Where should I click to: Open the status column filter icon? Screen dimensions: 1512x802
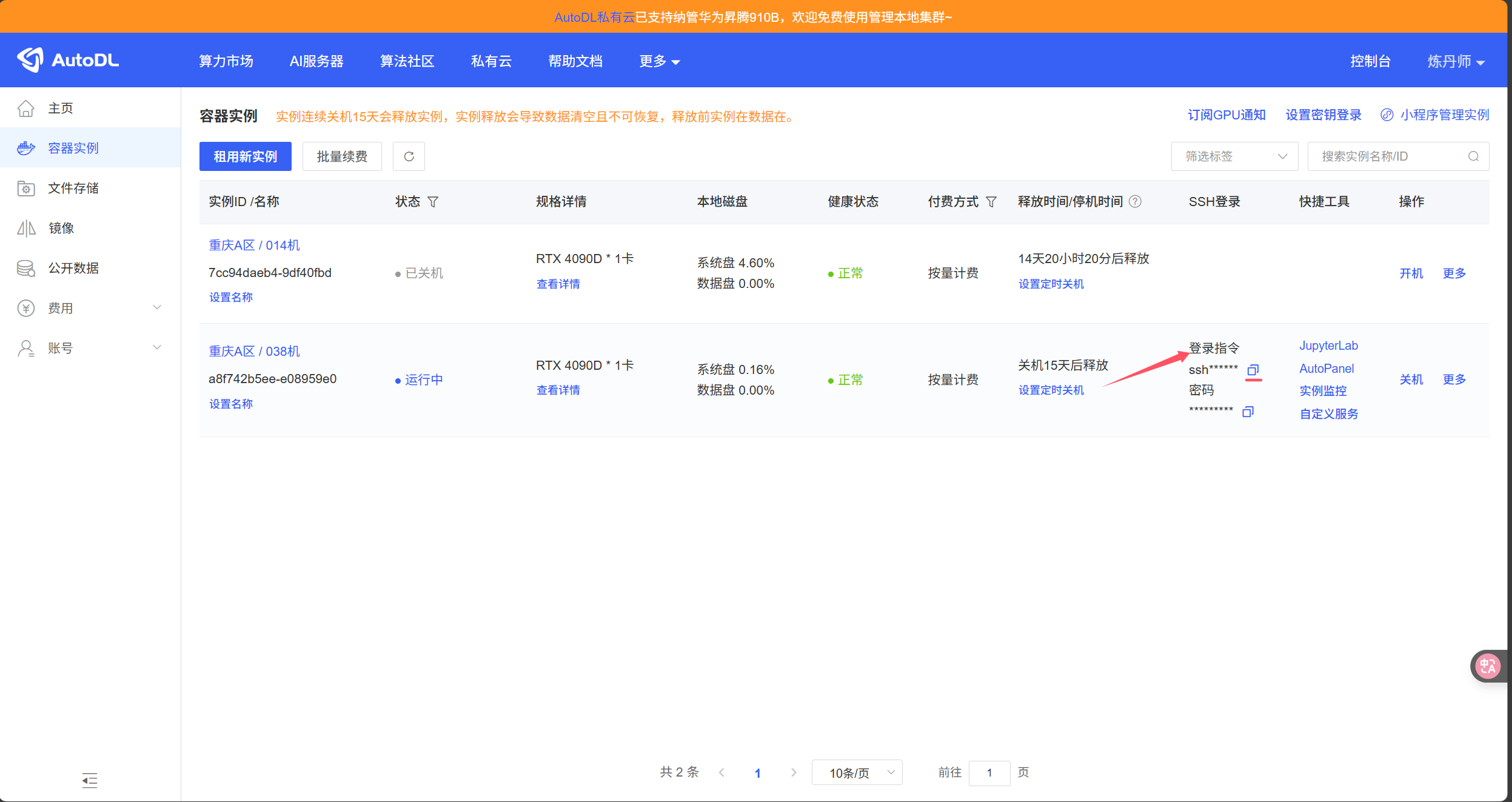(x=433, y=202)
